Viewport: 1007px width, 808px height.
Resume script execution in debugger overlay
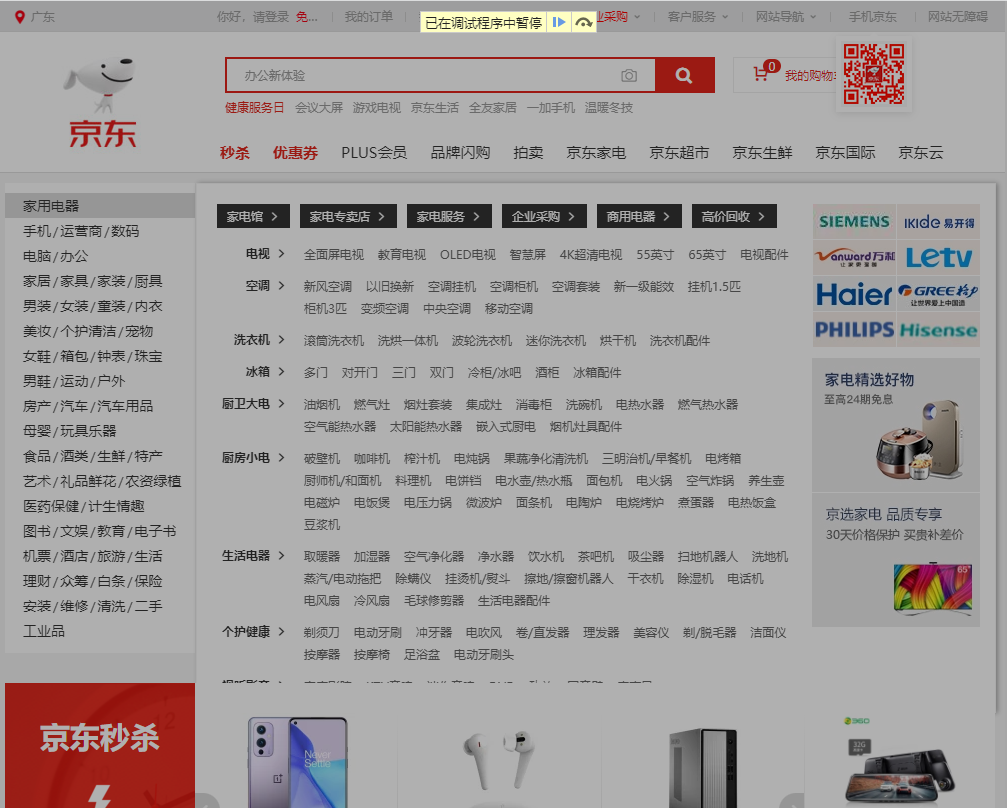[559, 22]
